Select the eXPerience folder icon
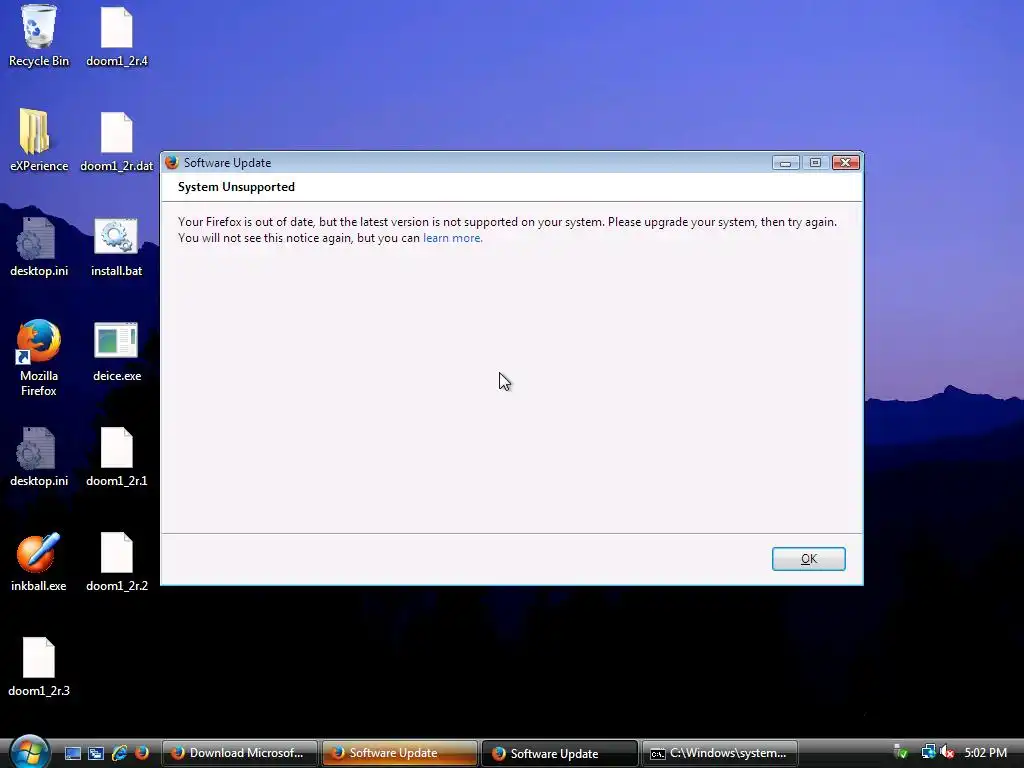This screenshot has height=768, width=1024. (x=39, y=140)
